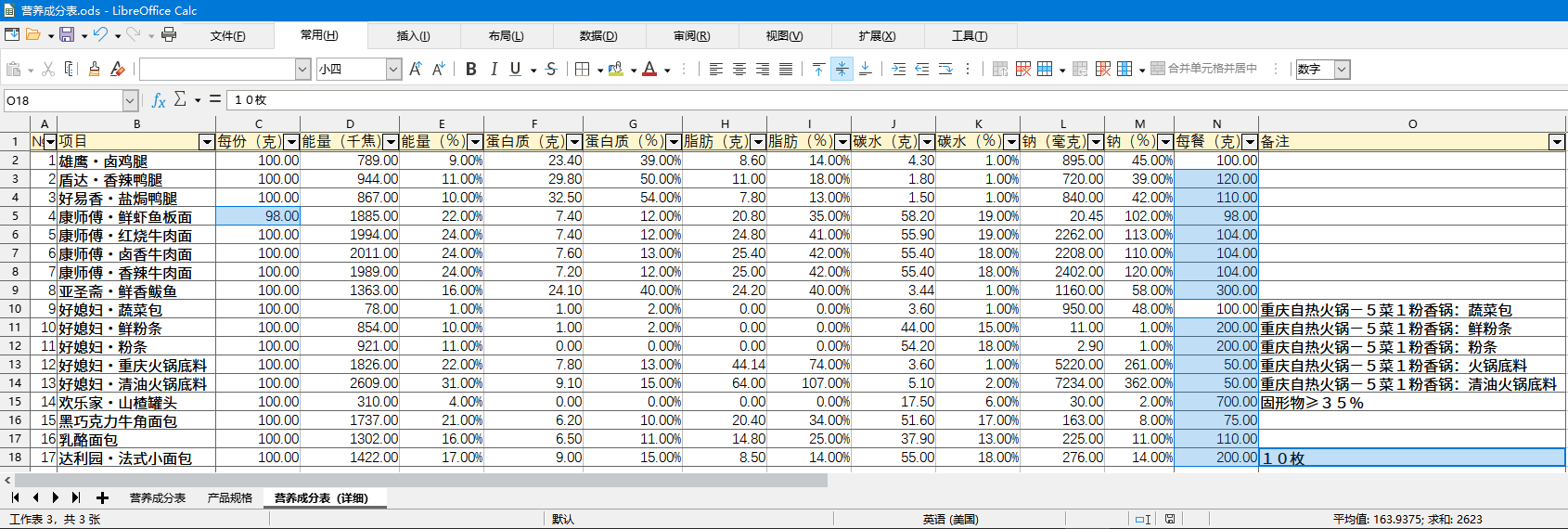This screenshot has height=529, width=1568.
Task: Open the Function Wizard fx icon
Action: tap(159, 100)
